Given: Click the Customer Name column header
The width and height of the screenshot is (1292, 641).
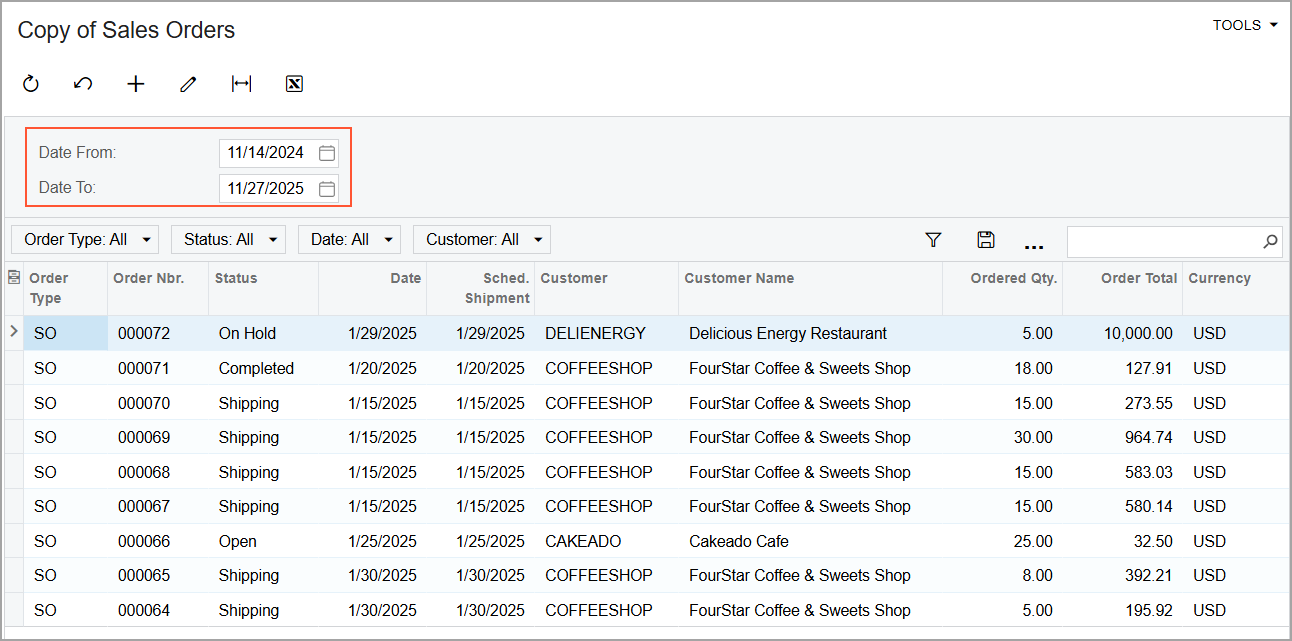Looking at the screenshot, I should [x=739, y=279].
